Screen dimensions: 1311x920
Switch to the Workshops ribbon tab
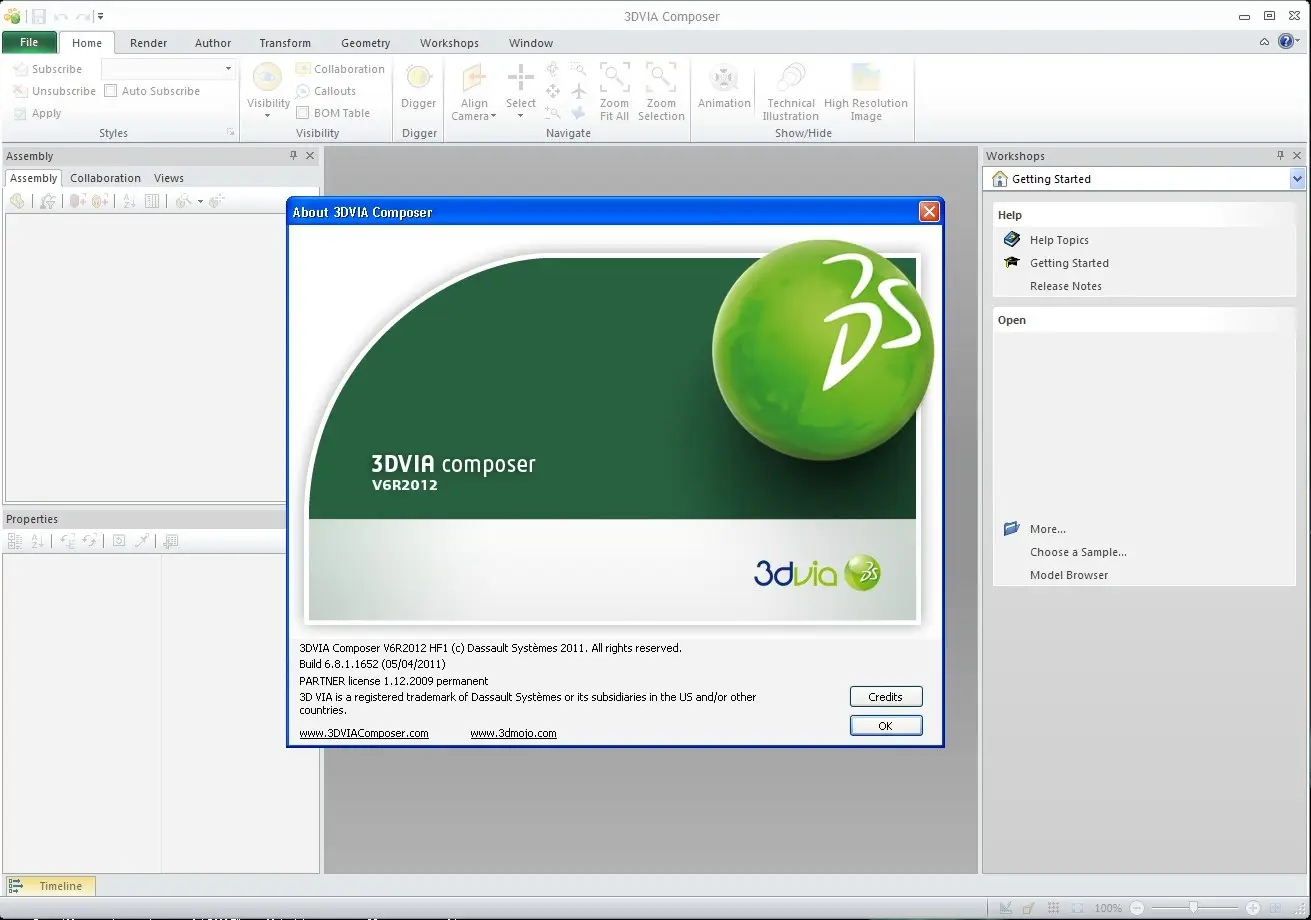coord(449,43)
